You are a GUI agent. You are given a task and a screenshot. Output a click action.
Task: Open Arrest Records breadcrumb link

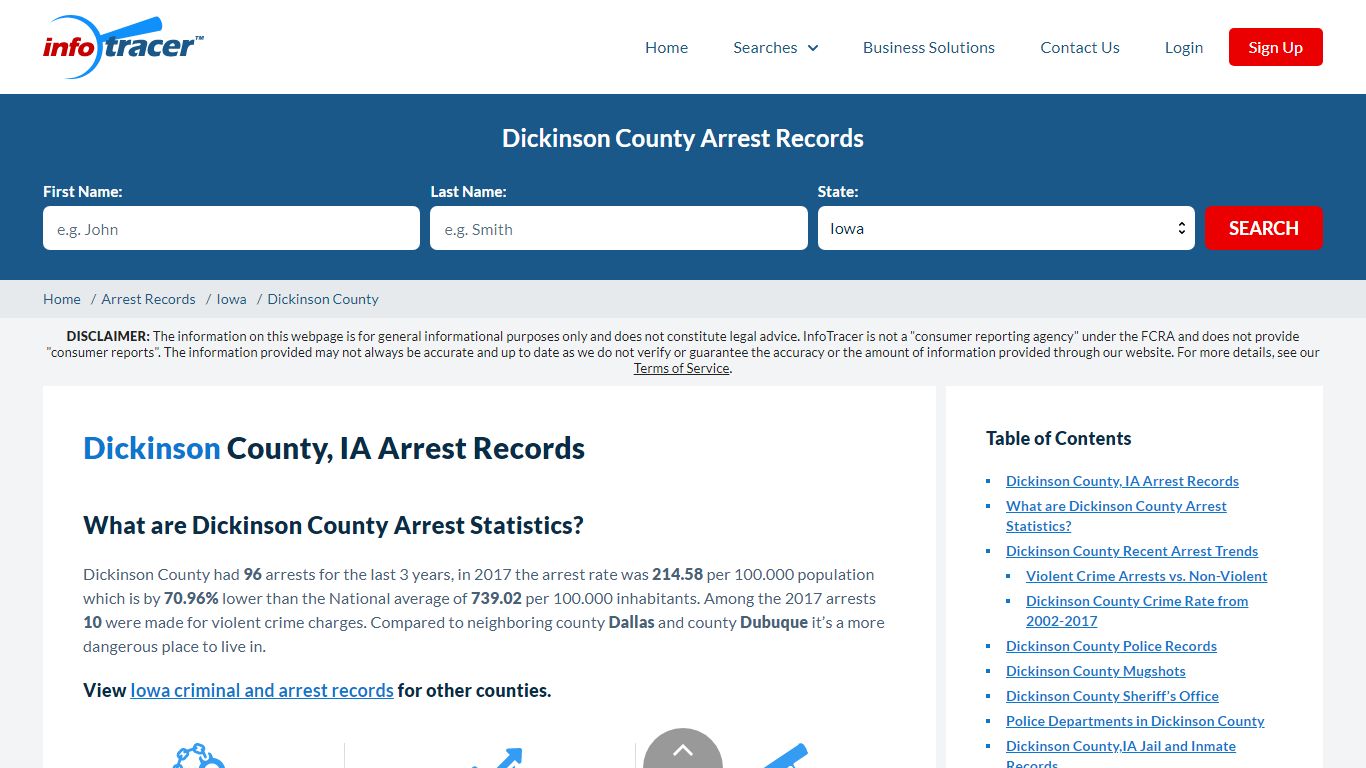[148, 299]
